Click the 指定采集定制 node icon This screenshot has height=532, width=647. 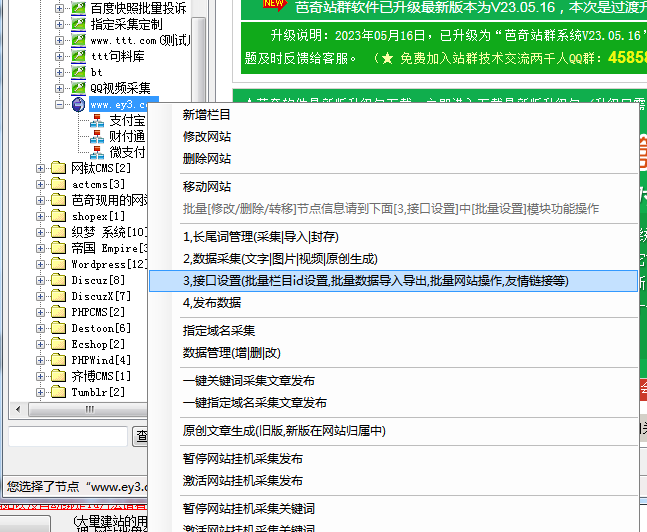pos(78,24)
